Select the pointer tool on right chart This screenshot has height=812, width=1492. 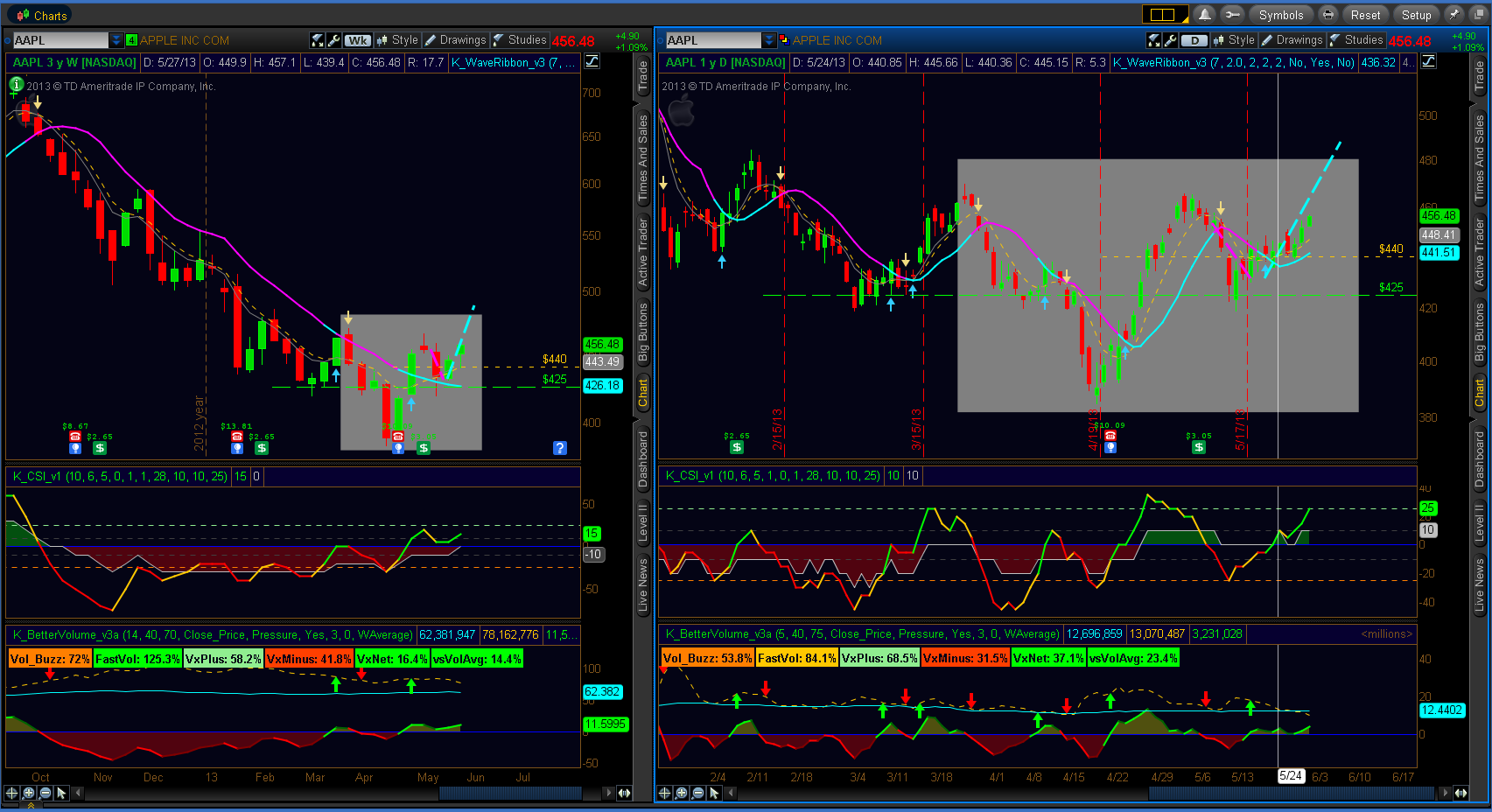(714, 793)
